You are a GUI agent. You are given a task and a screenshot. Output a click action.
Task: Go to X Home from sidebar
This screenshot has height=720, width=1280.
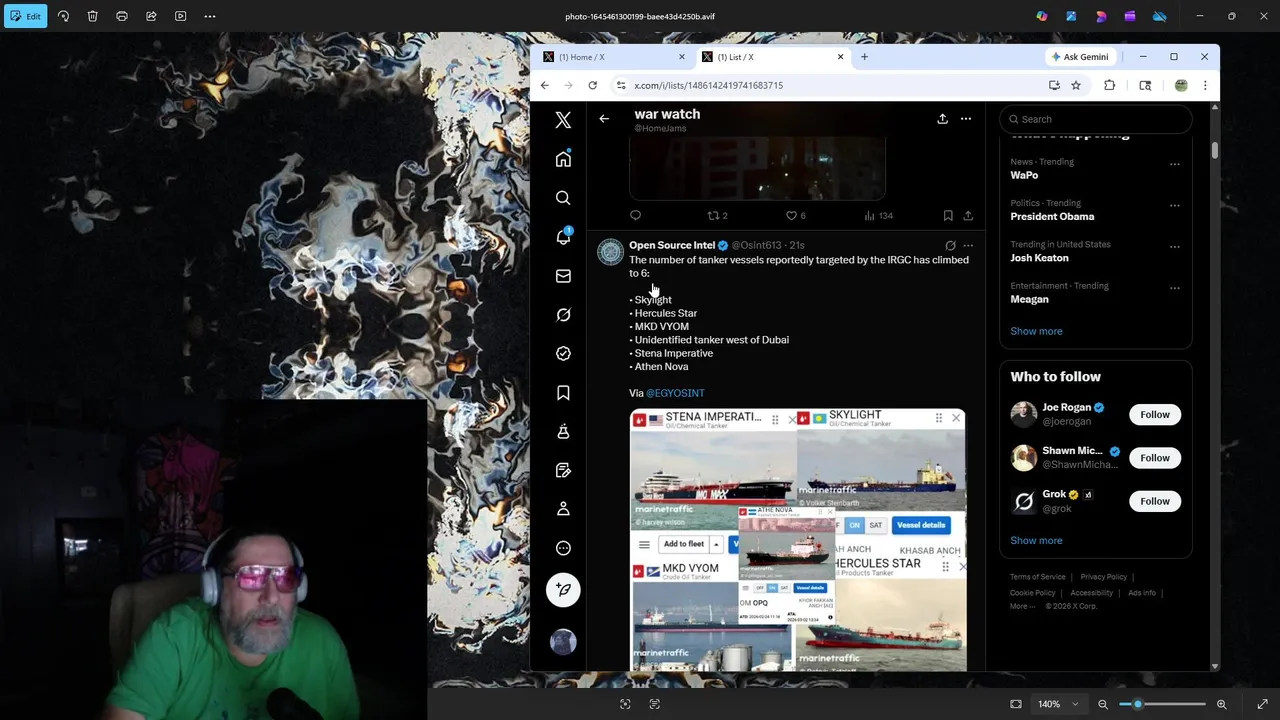tap(563, 159)
